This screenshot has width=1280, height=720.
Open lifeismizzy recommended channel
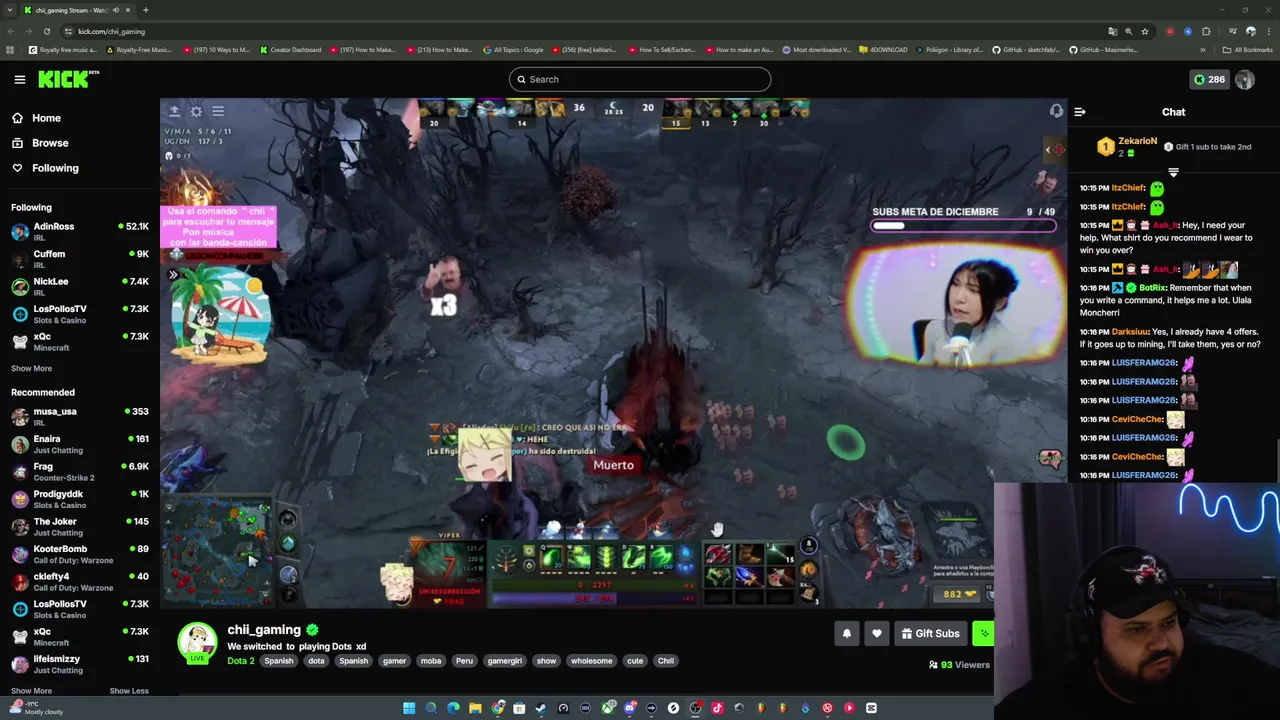(80, 664)
